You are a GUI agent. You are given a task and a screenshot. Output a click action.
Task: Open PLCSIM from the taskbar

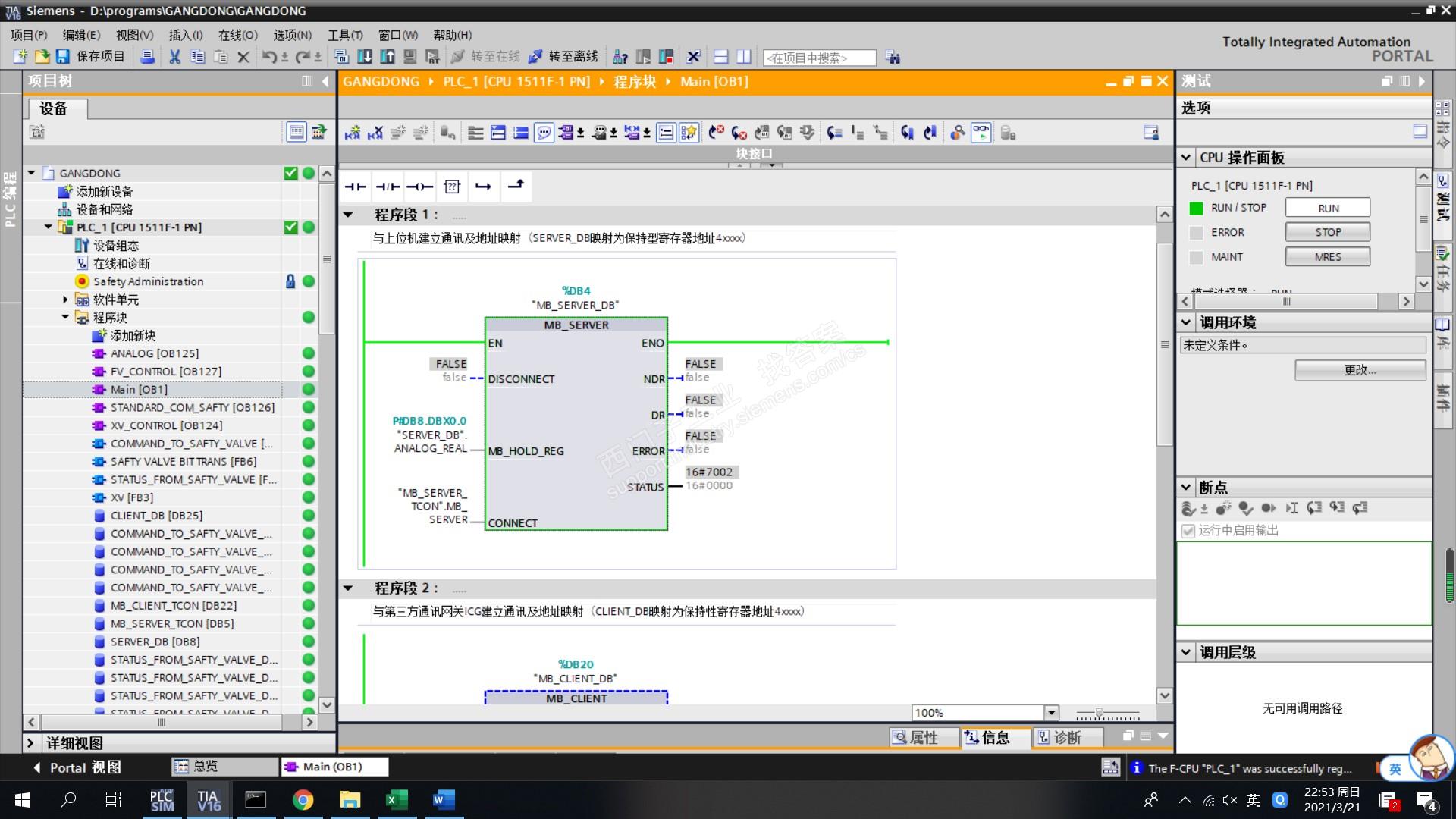(x=162, y=800)
